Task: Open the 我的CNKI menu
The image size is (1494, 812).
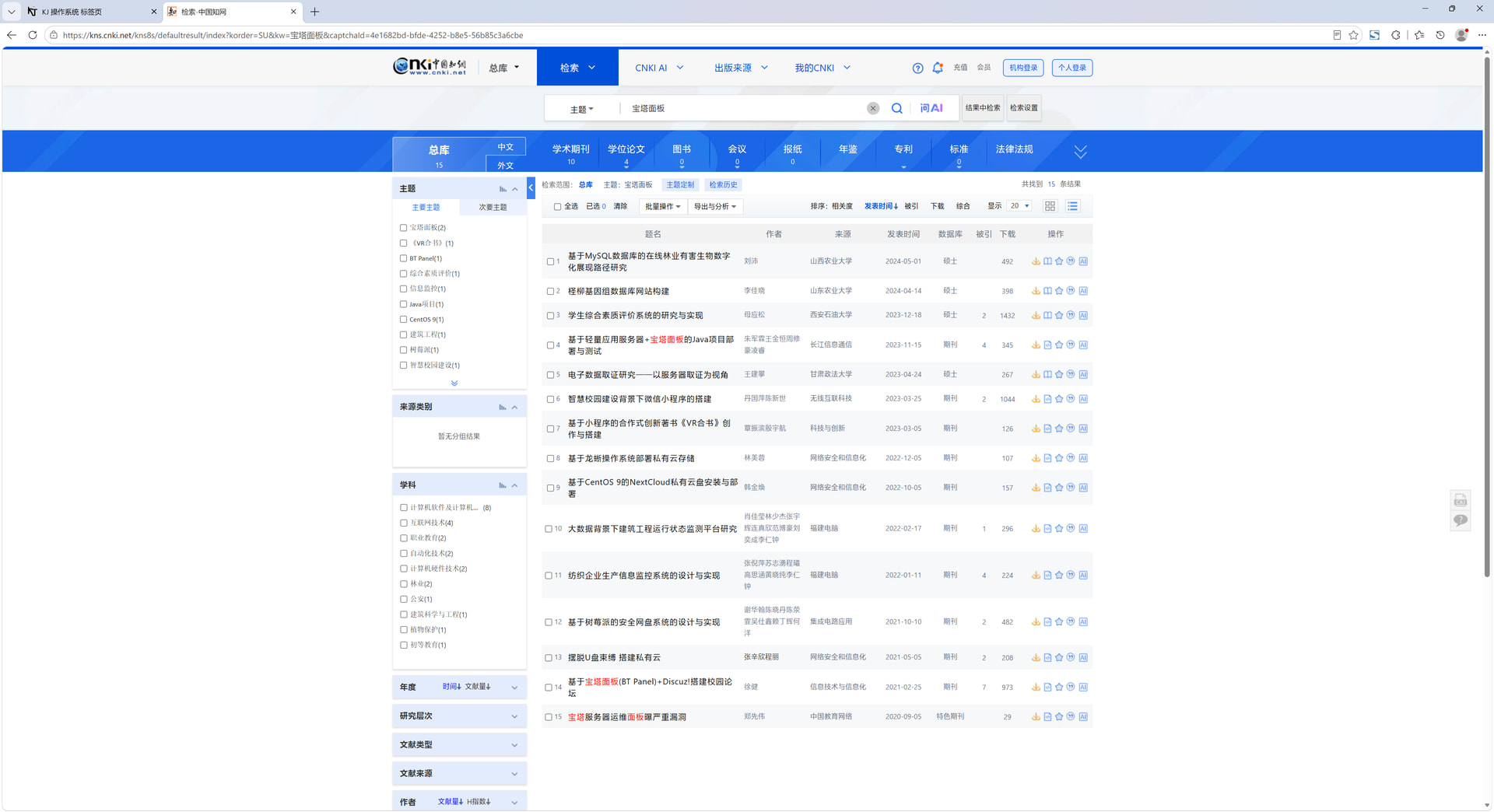Action: click(822, 68)
